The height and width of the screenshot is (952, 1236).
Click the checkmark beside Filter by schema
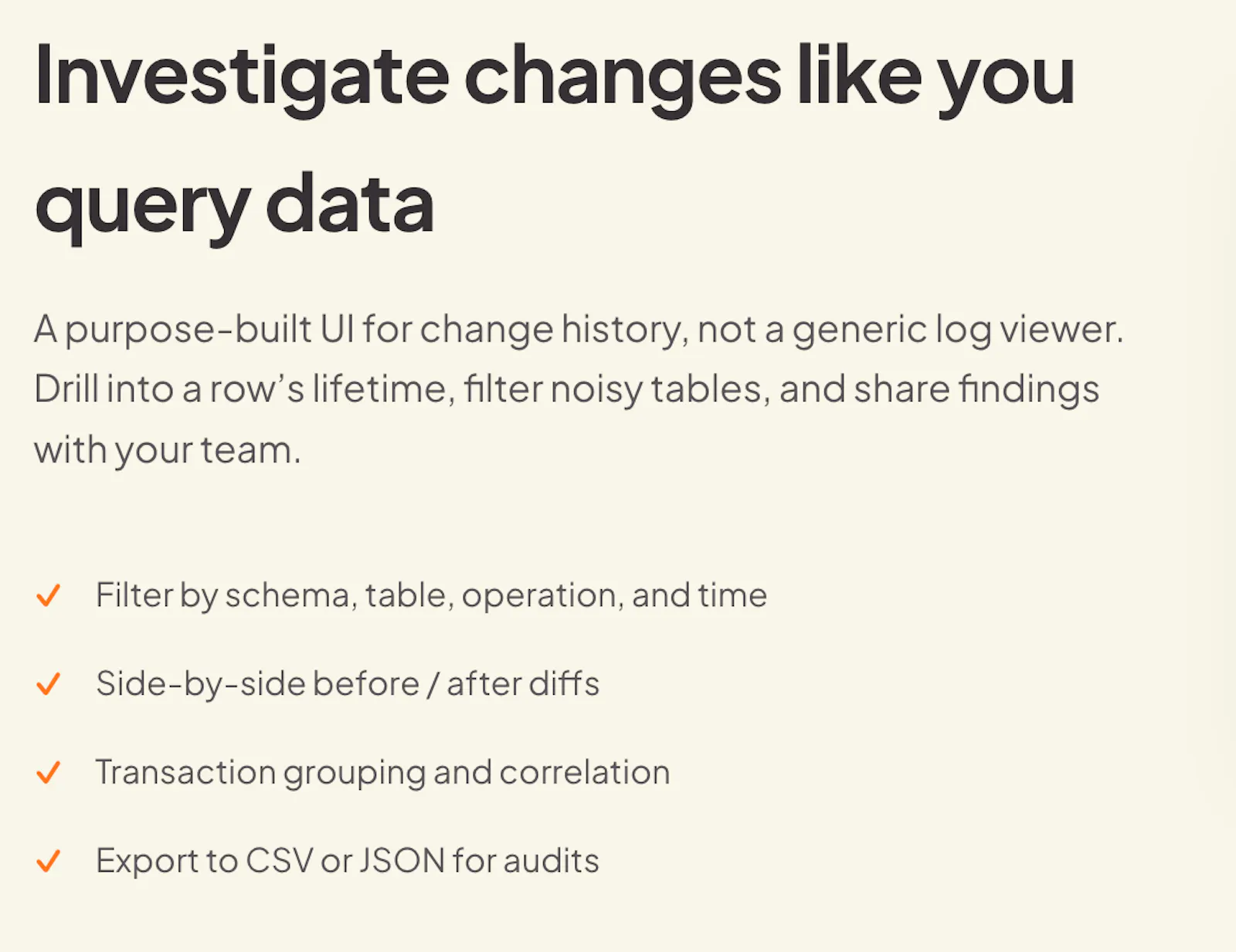pos(49,595)
